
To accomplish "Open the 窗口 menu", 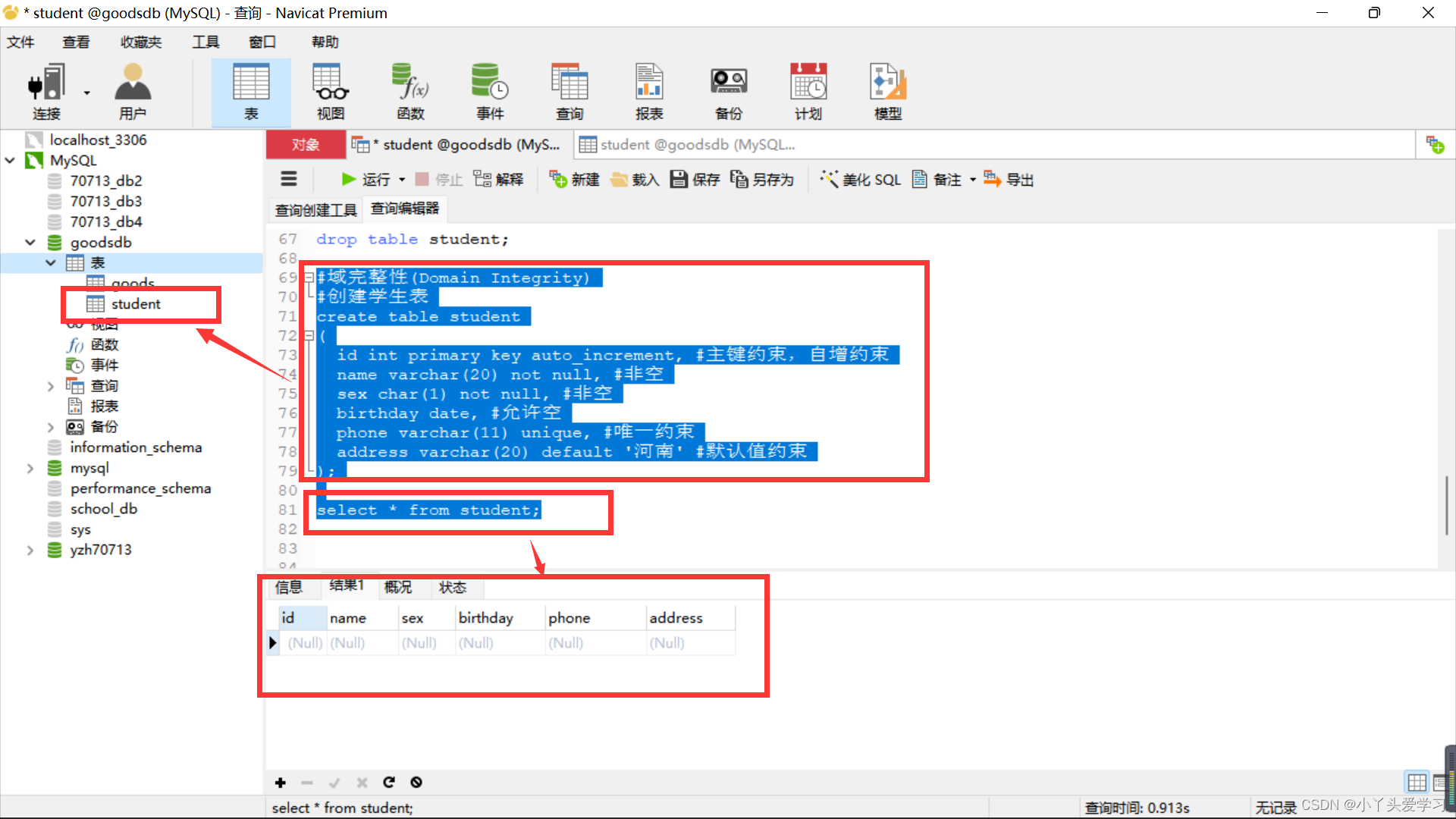I will [x=262, y=42].
